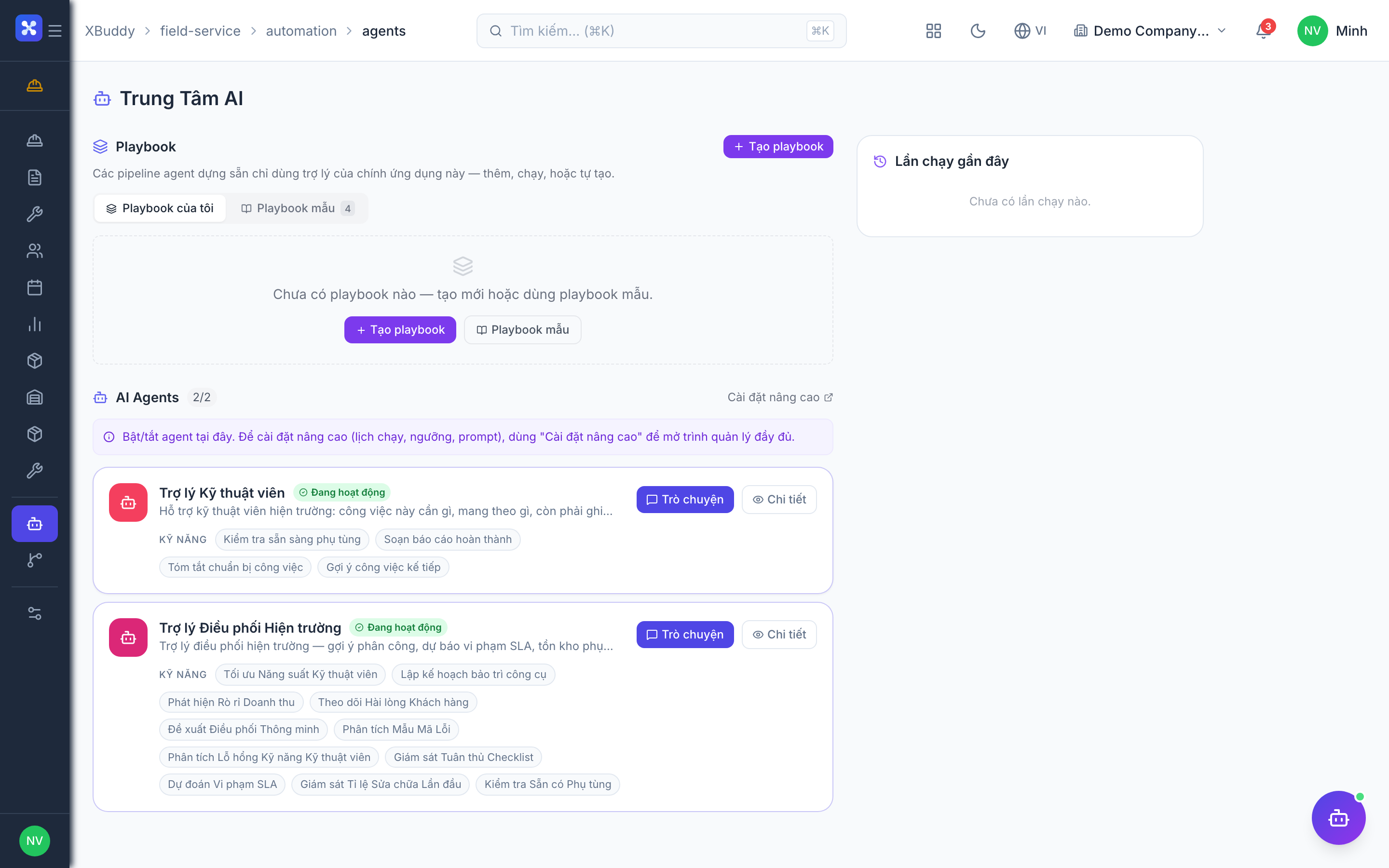1389x868 pixels.
Task: Click the pink robot icon of Trợ lý Điều phối Hiện trường
Action: [x=128, y=637]
